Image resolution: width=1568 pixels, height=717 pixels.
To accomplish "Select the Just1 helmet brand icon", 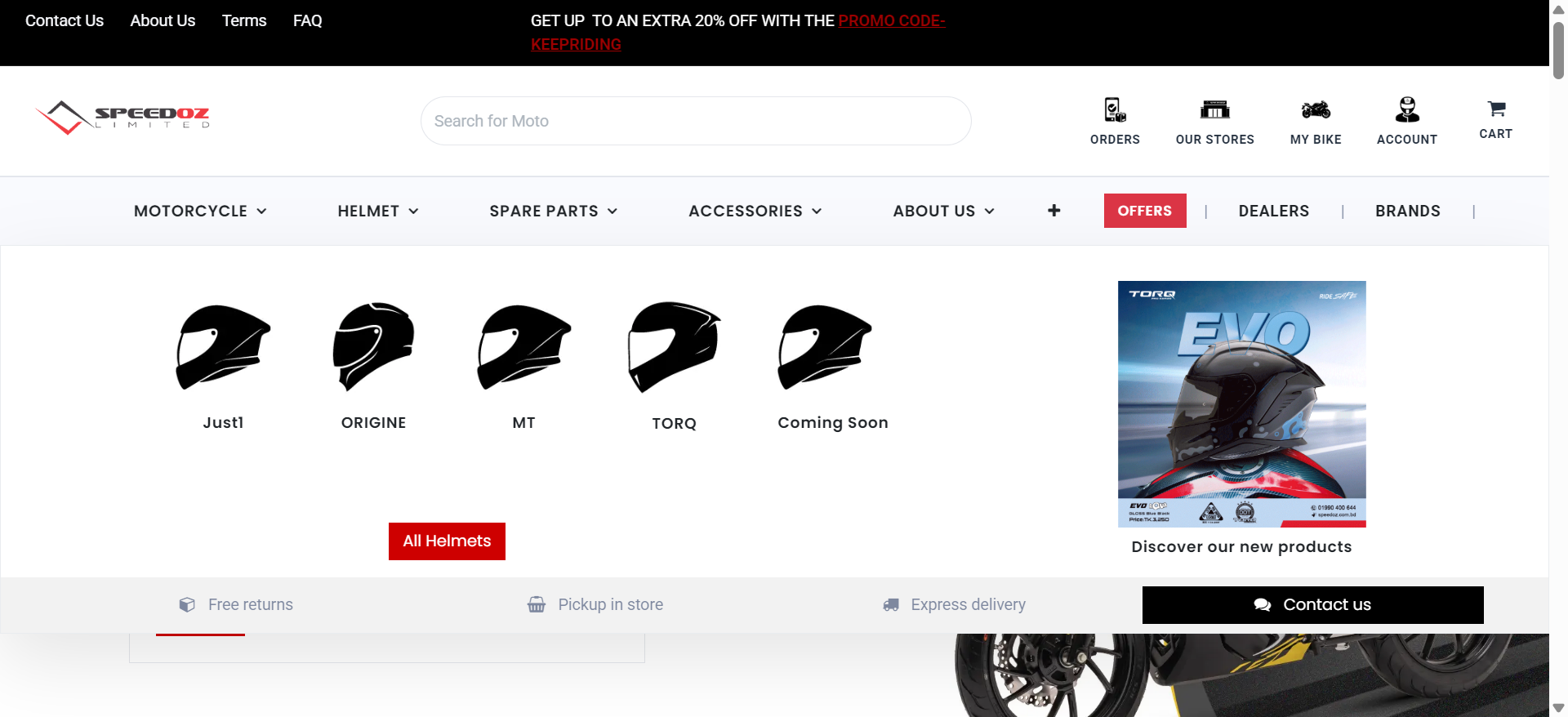I will pos(223,347).
